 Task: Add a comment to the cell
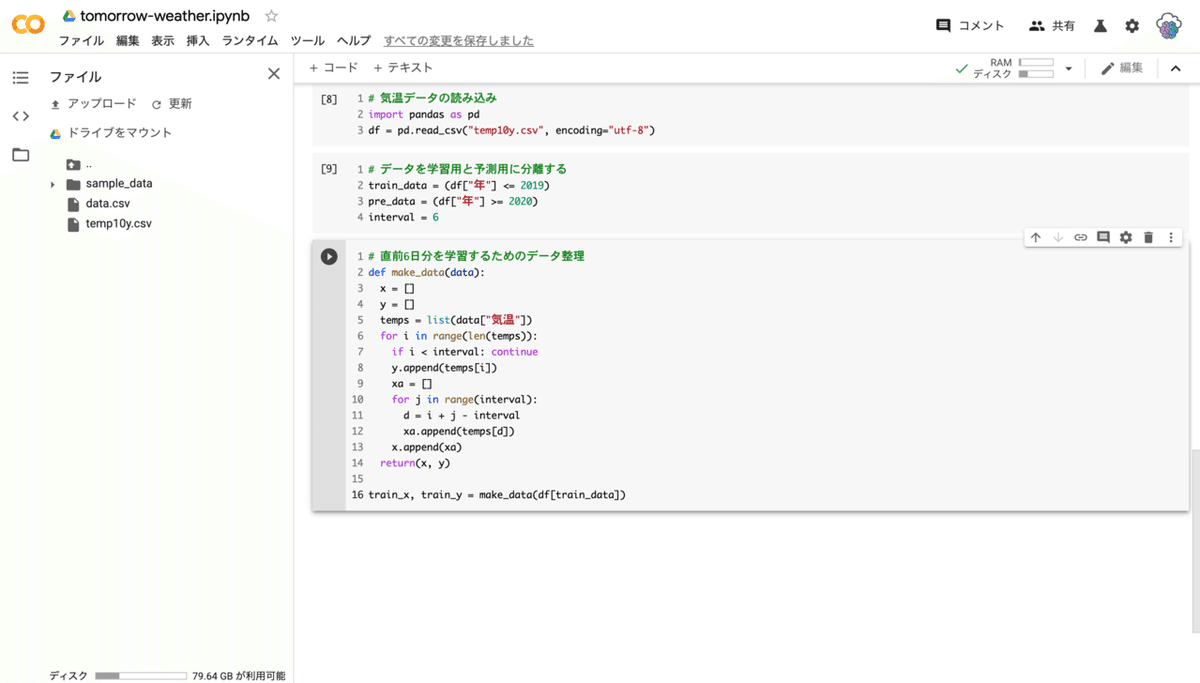pos(1103,237)
